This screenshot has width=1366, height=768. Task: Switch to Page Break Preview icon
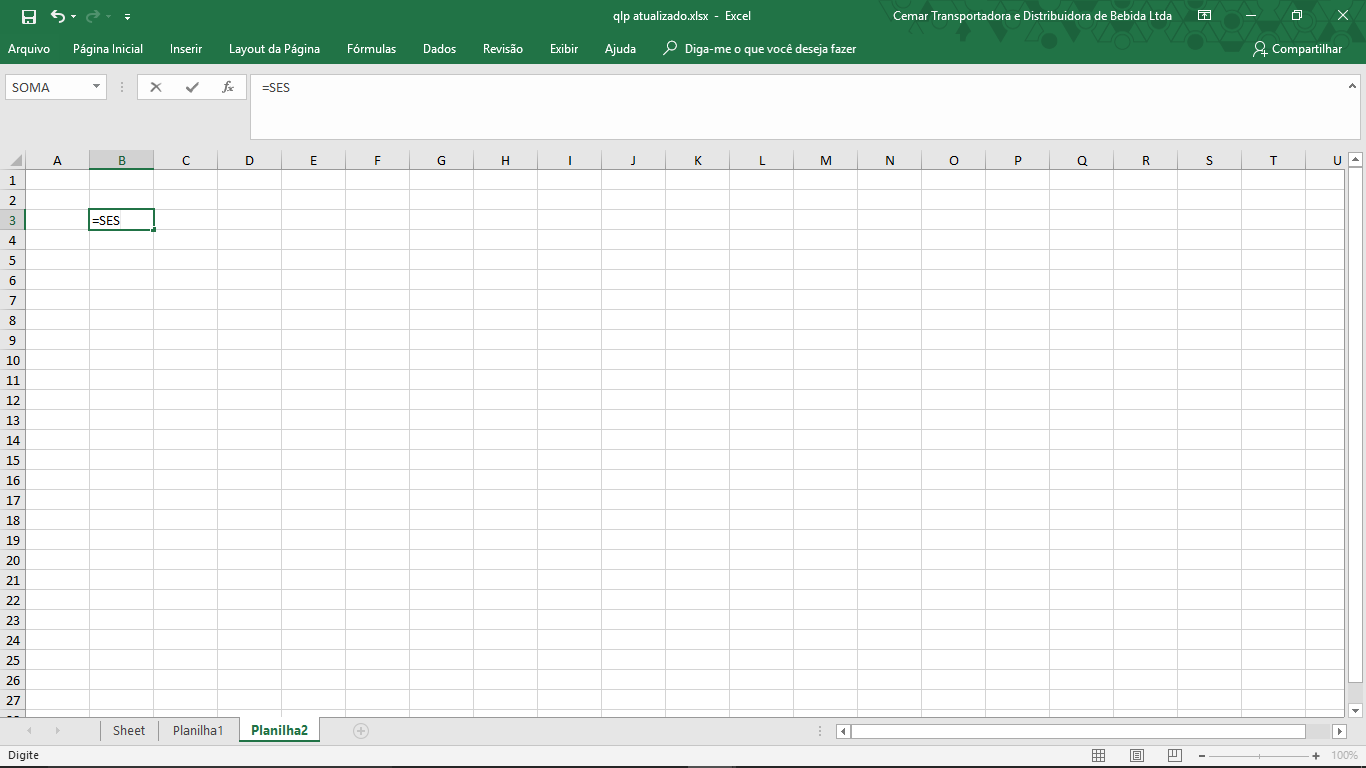tap(1175, 756)
